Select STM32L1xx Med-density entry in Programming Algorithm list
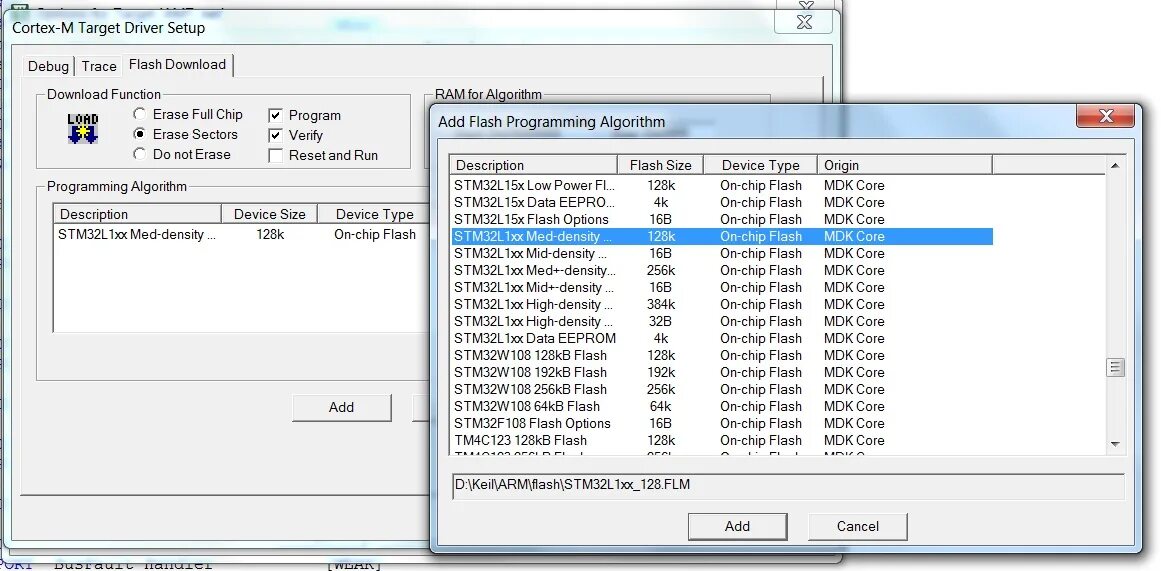The width and height of the screenshot is (1161, 571). coord(242,234)
